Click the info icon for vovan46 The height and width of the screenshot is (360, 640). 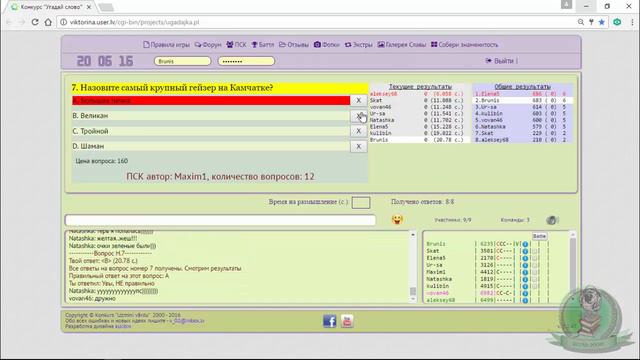tap(525, 293)
